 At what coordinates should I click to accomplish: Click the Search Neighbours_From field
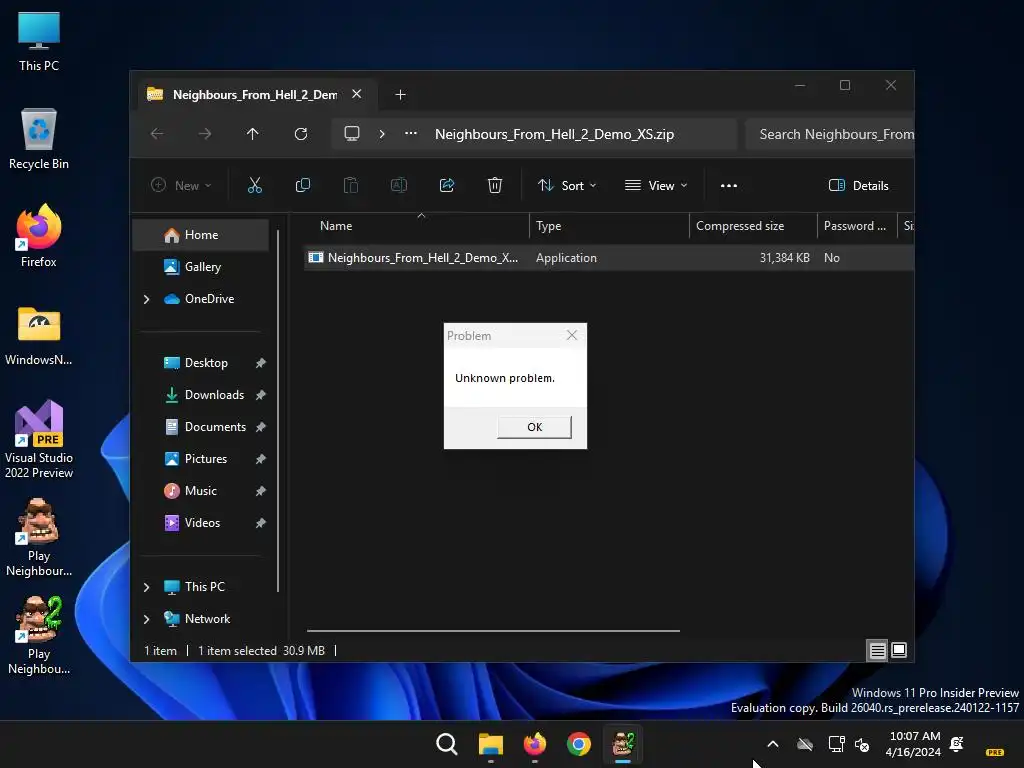[x=829, y=134]
